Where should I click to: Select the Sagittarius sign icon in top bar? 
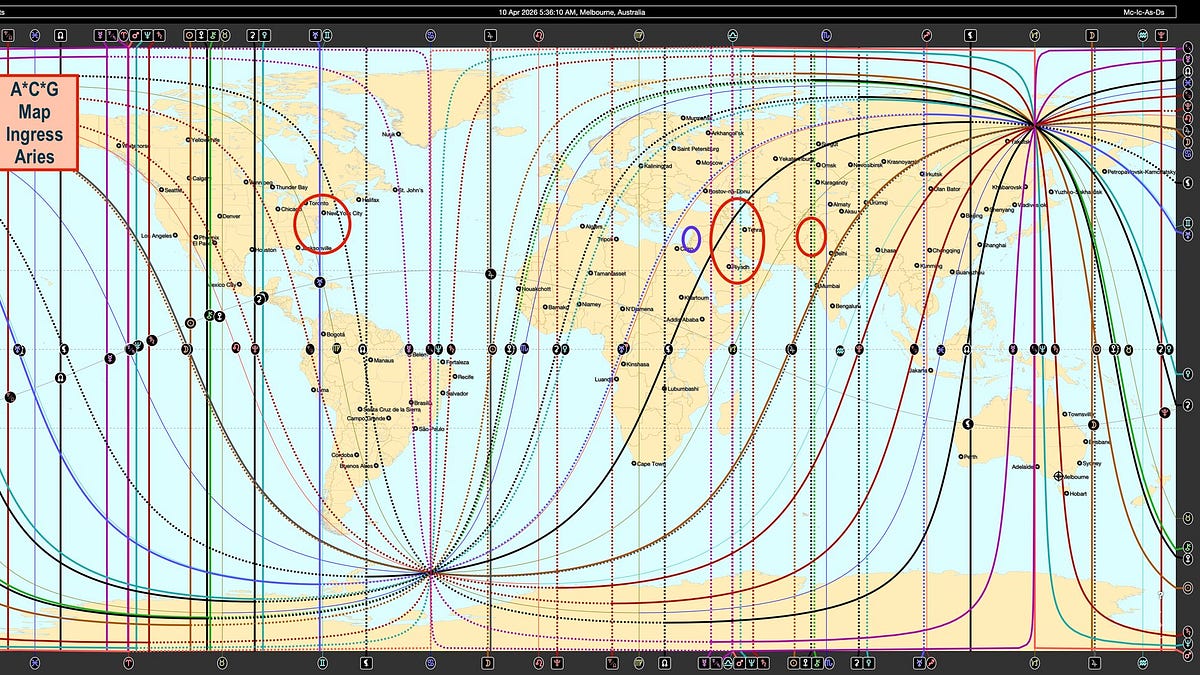point(929,34)
